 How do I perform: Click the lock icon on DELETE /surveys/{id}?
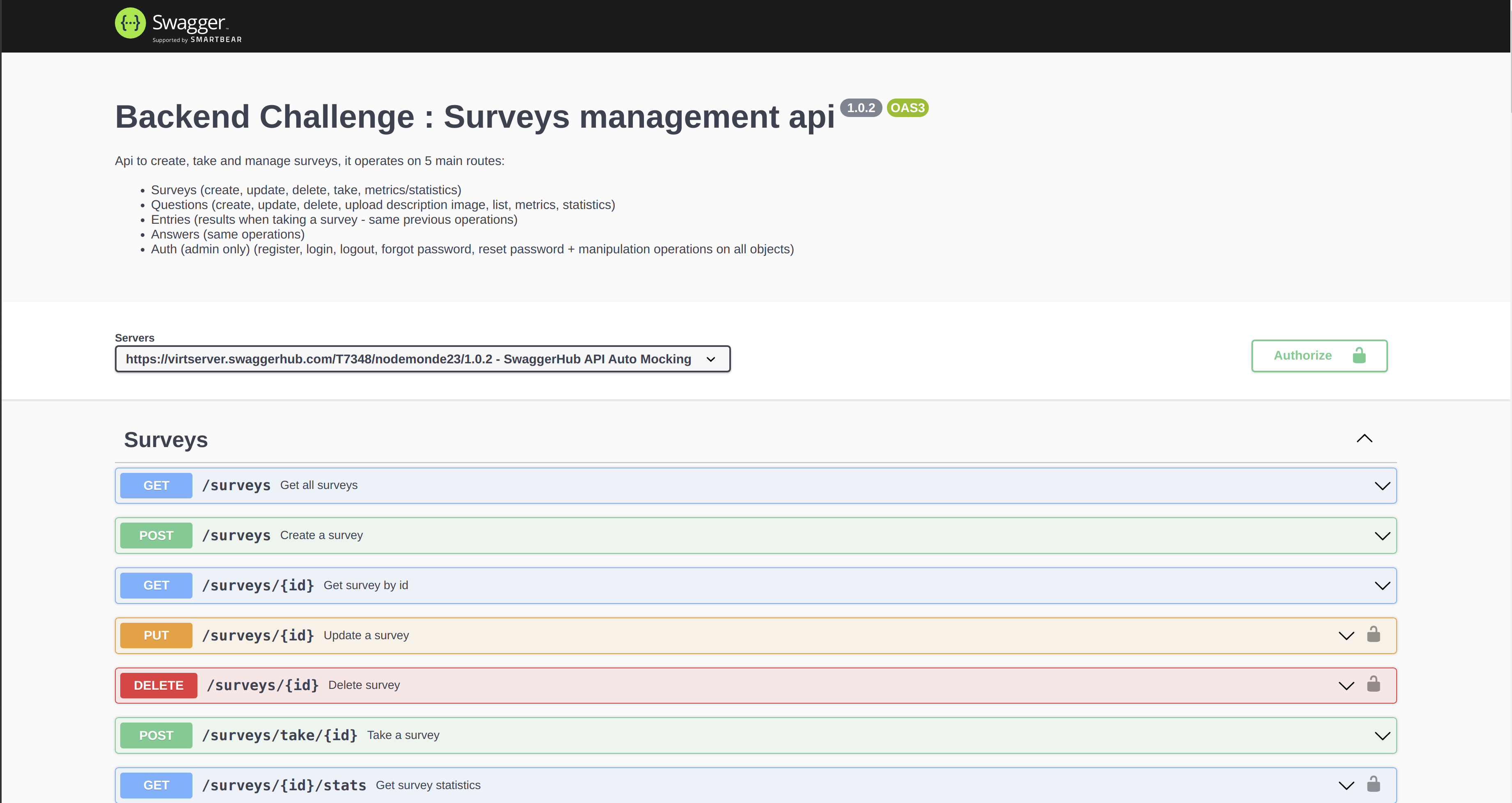[1373, 684]
